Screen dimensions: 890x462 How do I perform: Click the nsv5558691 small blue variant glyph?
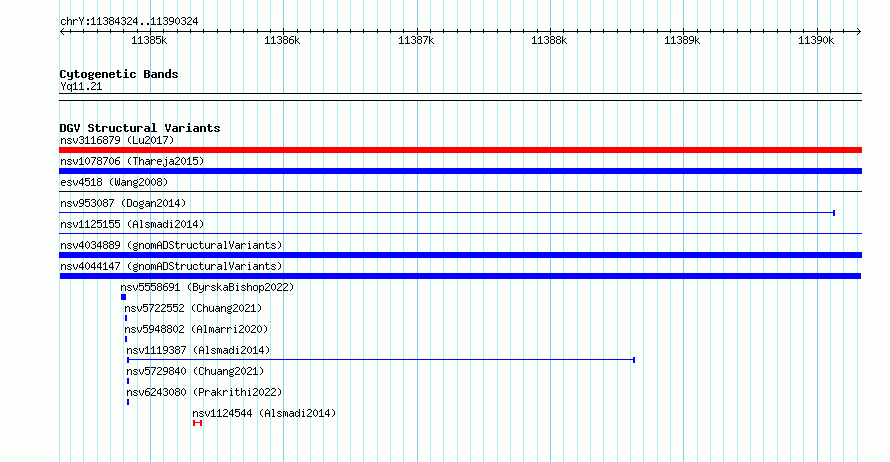(x=124, y=297)
